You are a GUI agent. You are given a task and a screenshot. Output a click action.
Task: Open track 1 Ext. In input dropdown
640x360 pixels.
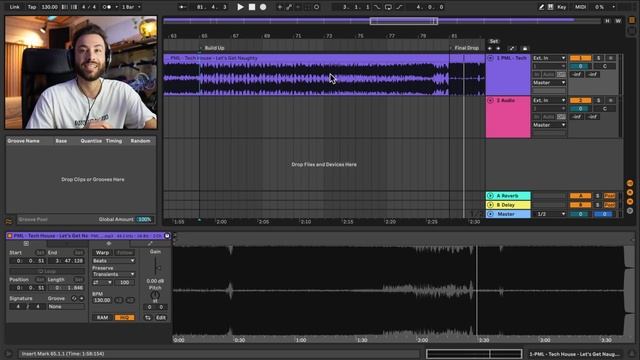tap(549, 58)
